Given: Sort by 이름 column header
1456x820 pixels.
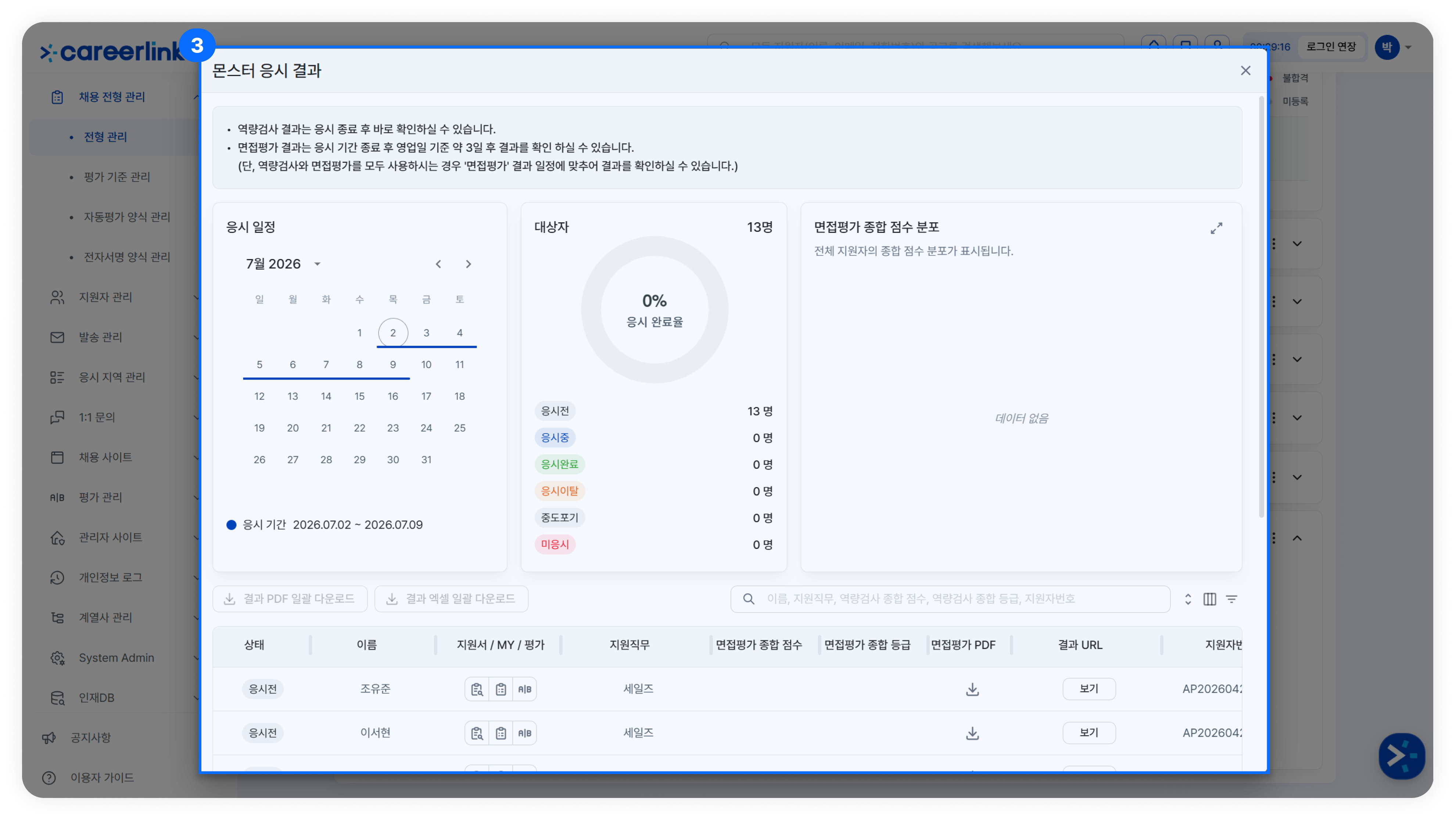Looking at the screenshot, I should [x=366, y=645].
